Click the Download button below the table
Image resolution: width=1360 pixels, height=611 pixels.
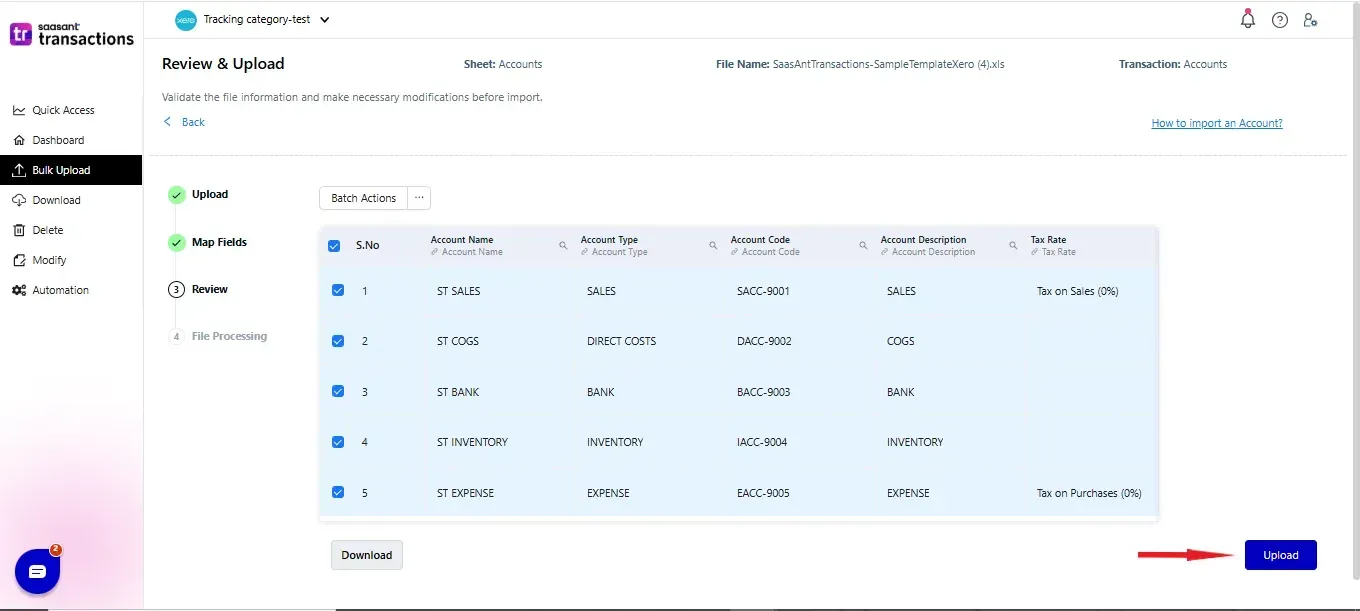[x=367, y=555]
